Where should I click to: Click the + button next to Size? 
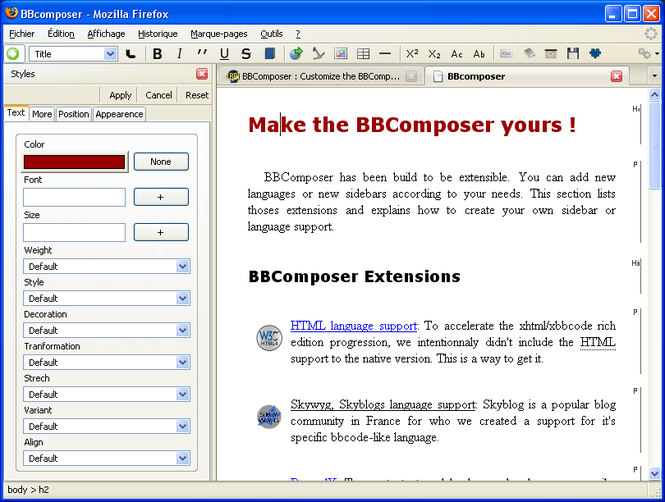click(x=161, y=232)
